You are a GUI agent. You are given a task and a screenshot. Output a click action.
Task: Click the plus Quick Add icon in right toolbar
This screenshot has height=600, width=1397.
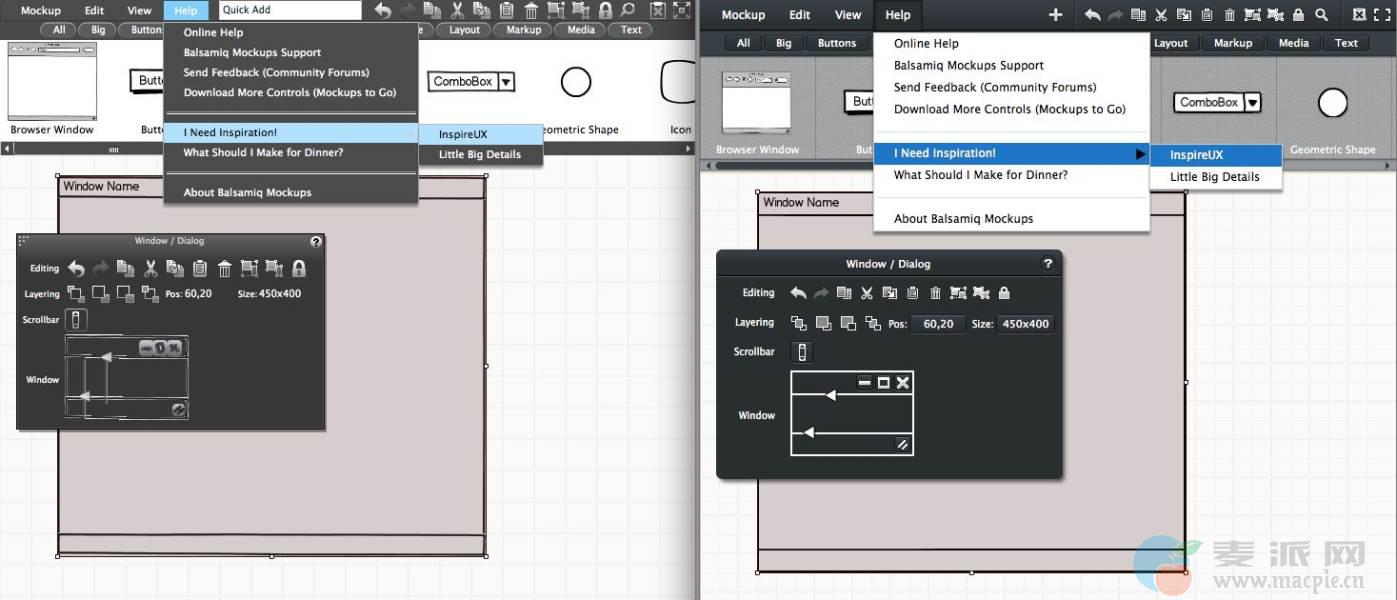[1055, 15]
